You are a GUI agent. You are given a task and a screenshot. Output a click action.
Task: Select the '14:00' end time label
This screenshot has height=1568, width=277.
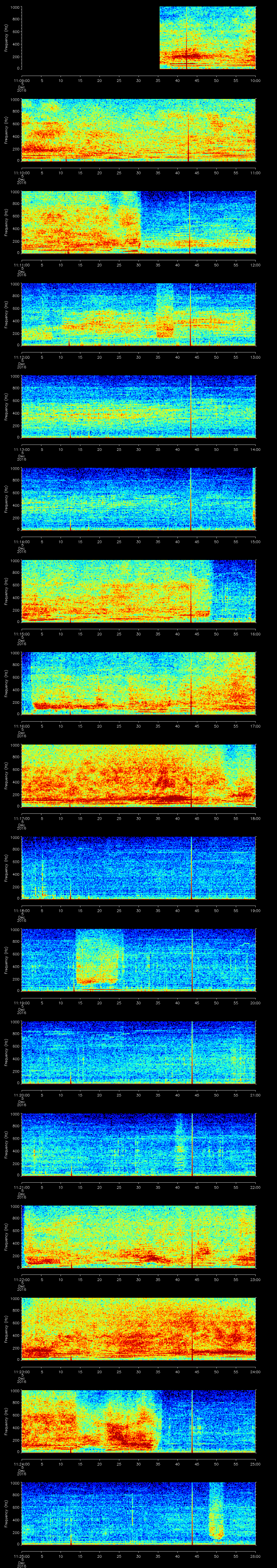tap(255, 449)
